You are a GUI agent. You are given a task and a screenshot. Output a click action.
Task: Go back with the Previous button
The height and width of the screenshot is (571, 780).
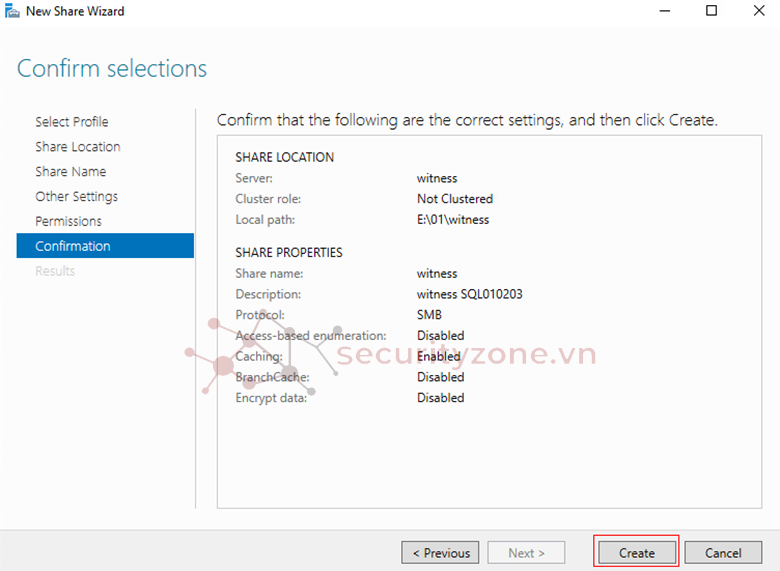coord(440,553)
